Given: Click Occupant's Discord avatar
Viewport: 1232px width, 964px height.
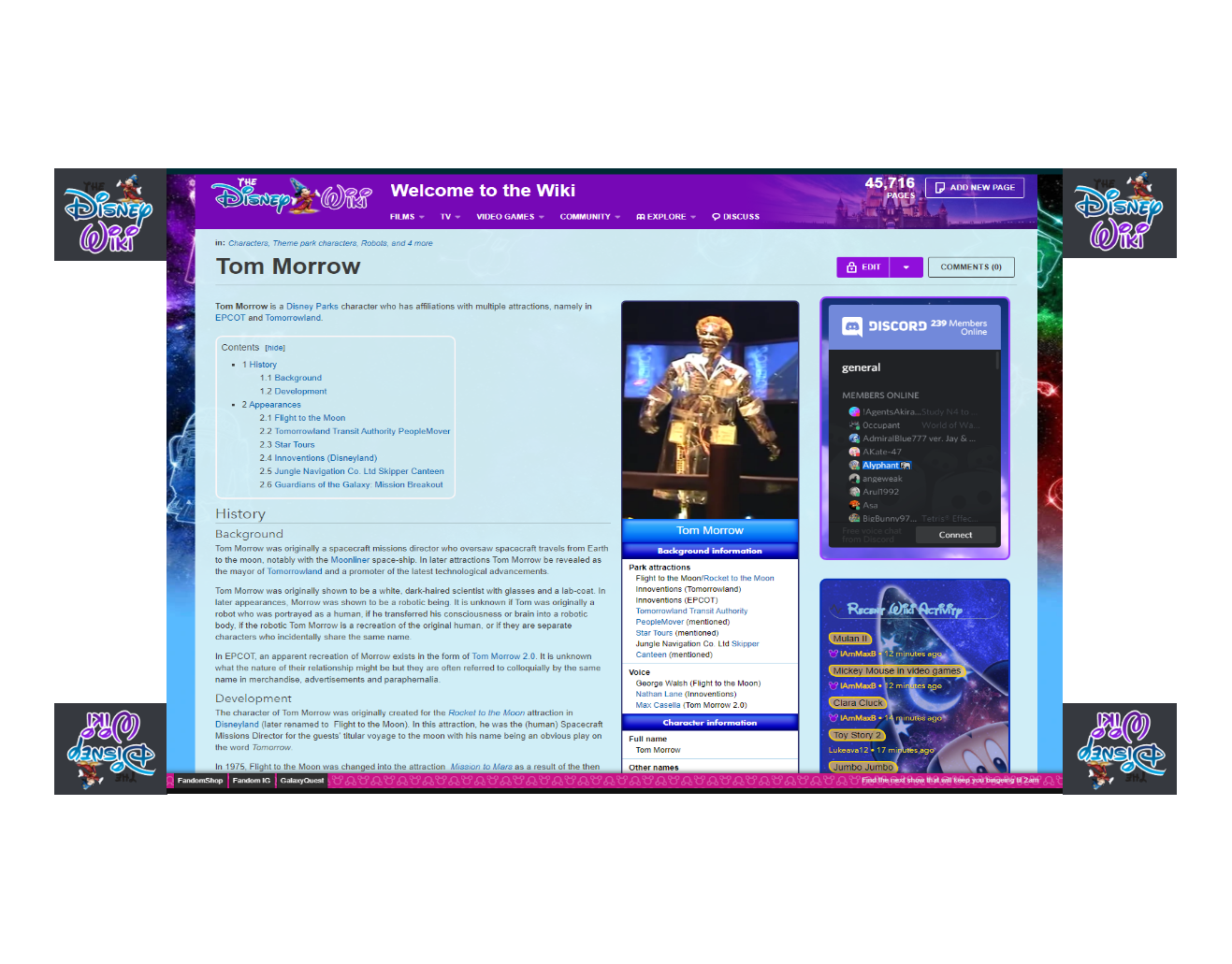Looking at the screenshot, I should (854, 425).
